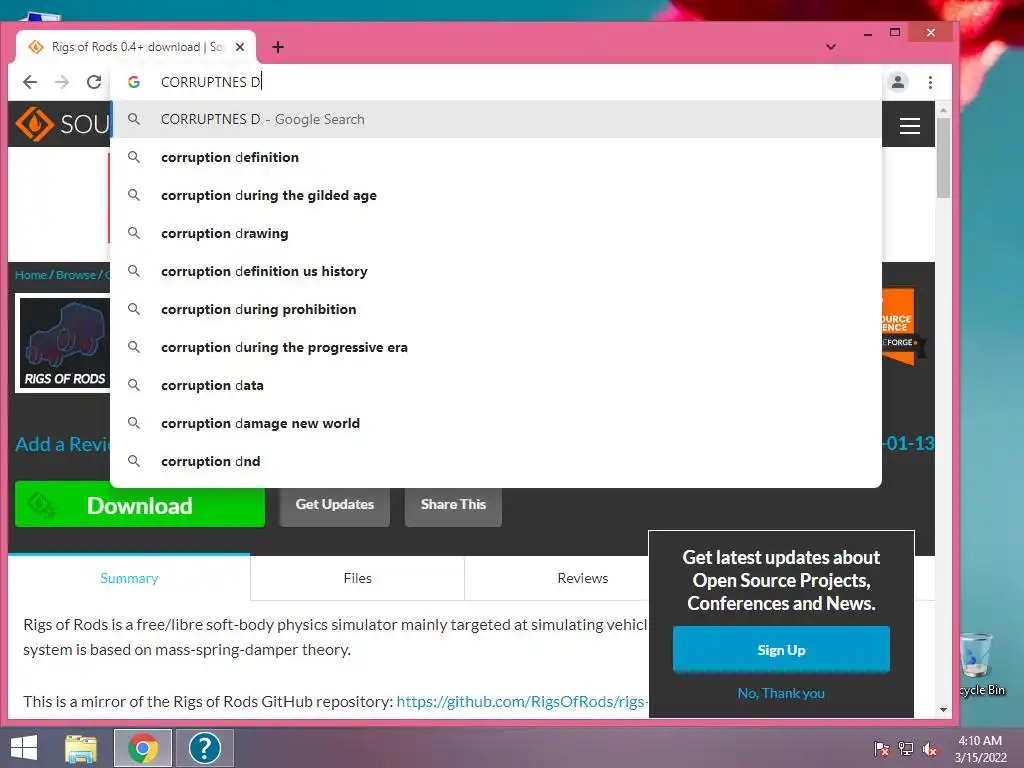Image resolution: width=1024 pixels, height=768 pixels.
Task: Dismiss popup with 'No, Thank you'
Action: (x=781, y=693)
